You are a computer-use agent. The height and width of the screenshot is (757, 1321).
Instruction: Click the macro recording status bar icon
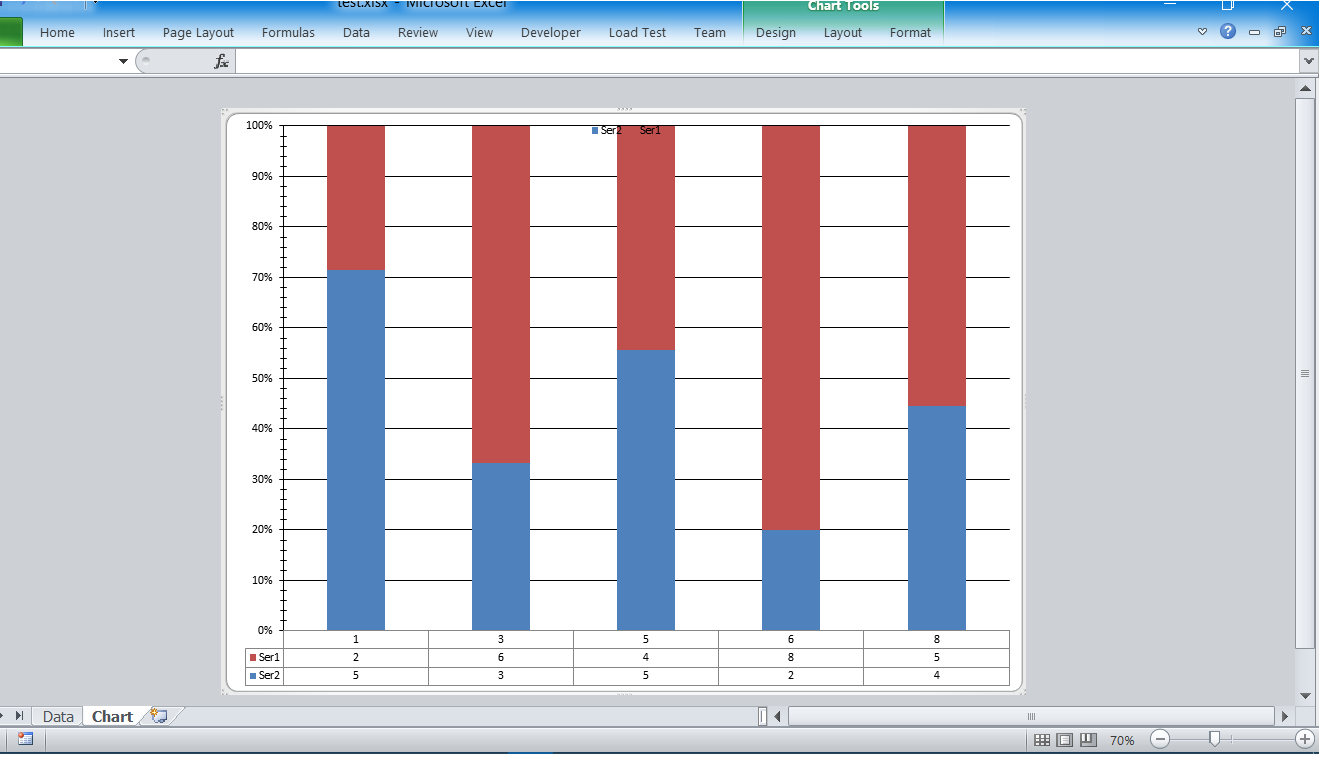25,739
